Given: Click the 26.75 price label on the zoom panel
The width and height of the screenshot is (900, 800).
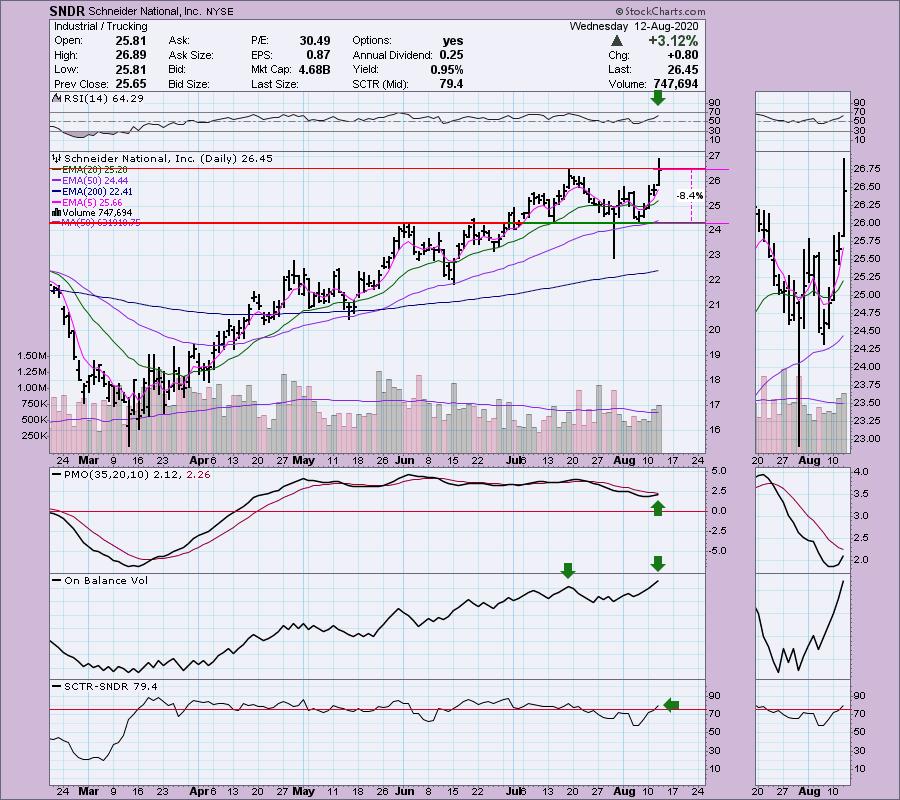Looking at the screenshot, I should [x=867, y=169].
